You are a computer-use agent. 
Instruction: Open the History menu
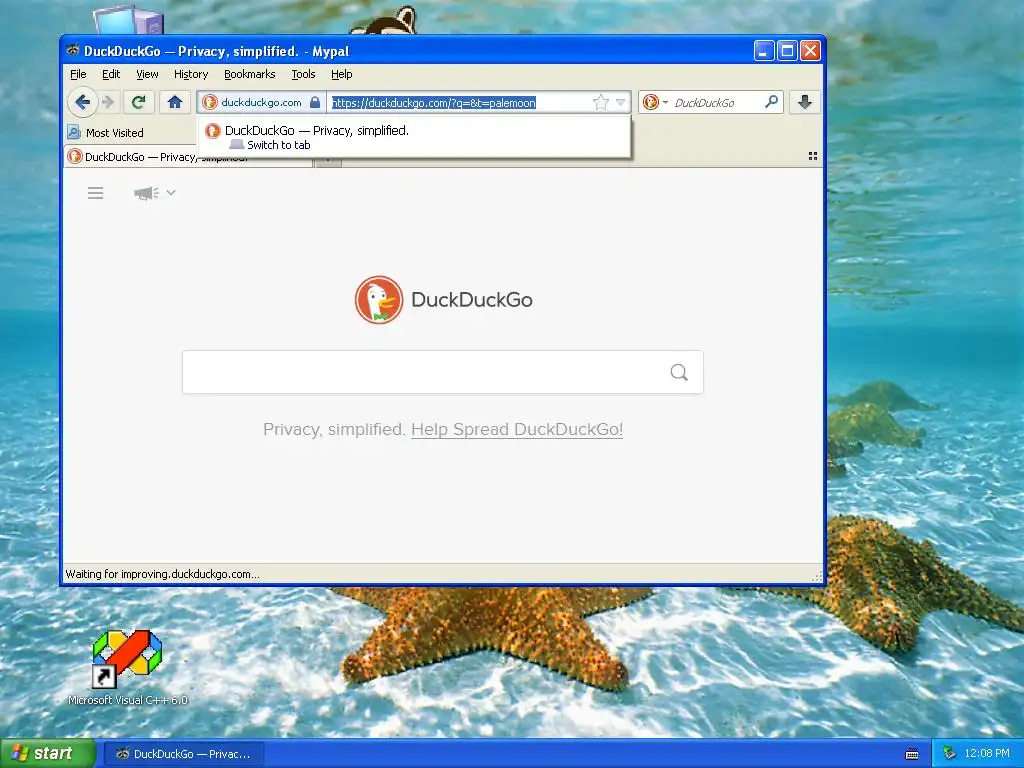pos(191,74)
